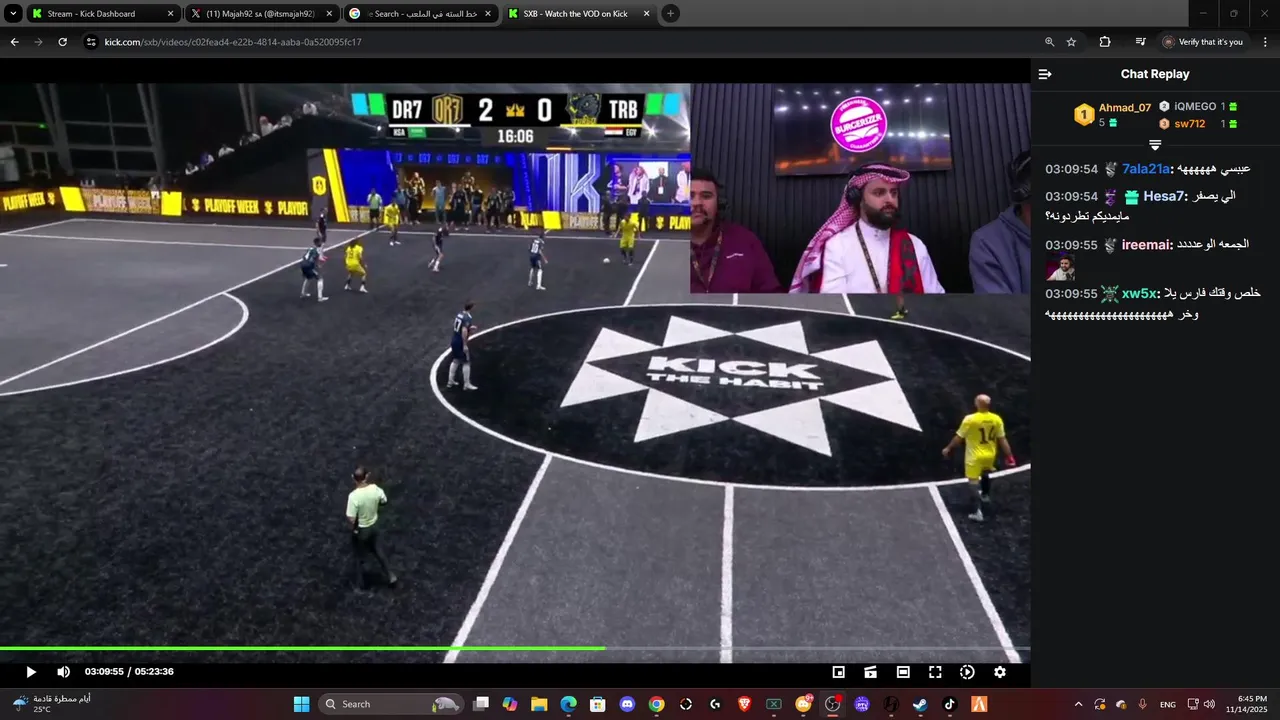View site information icon in address bar
The width and height of the screenshot is (1280, 720).
[91, 42]
